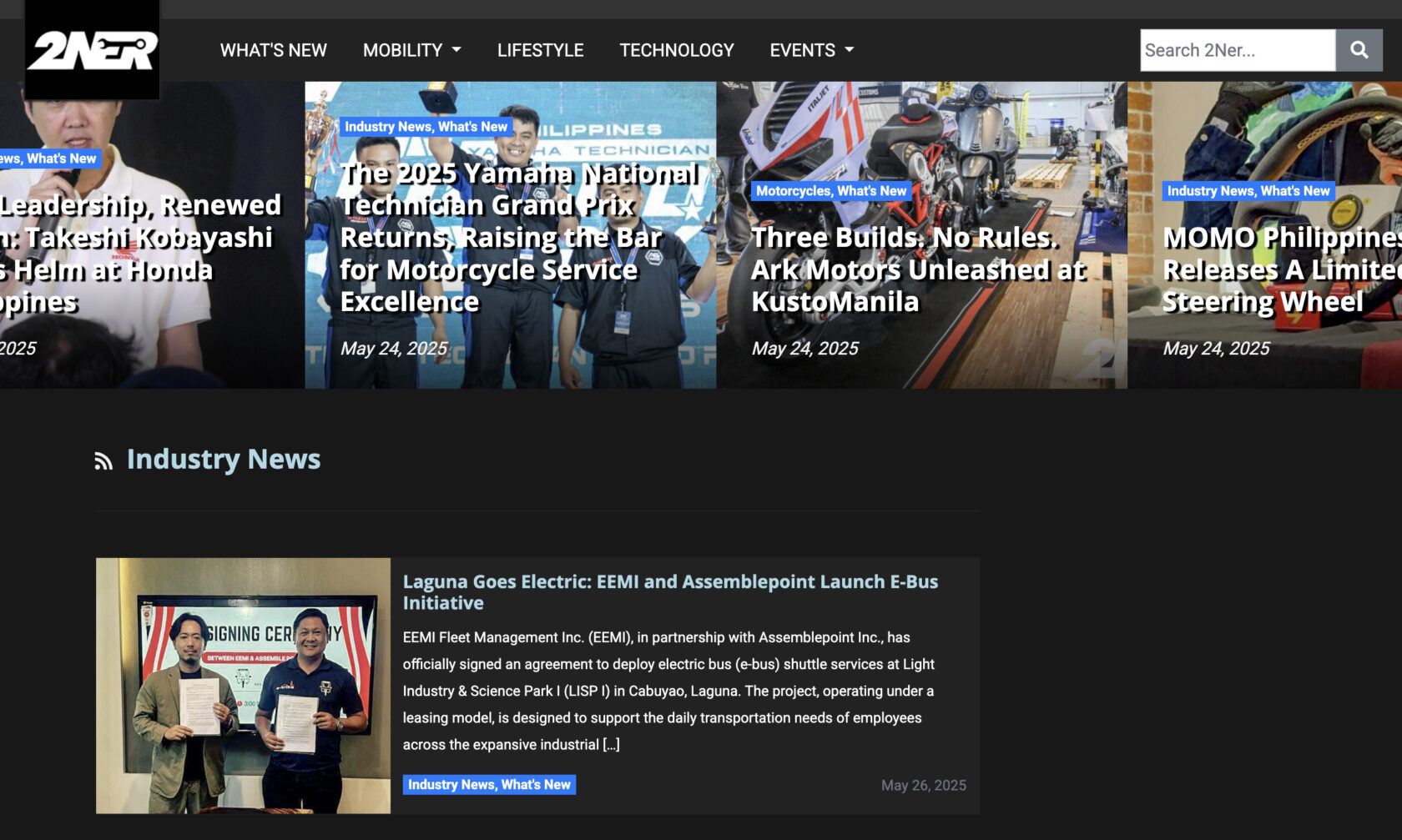Open the MOMO Philippines Steering Wheel headline
Viewport: 1402px width, 840px height.
coord(1282,269)
